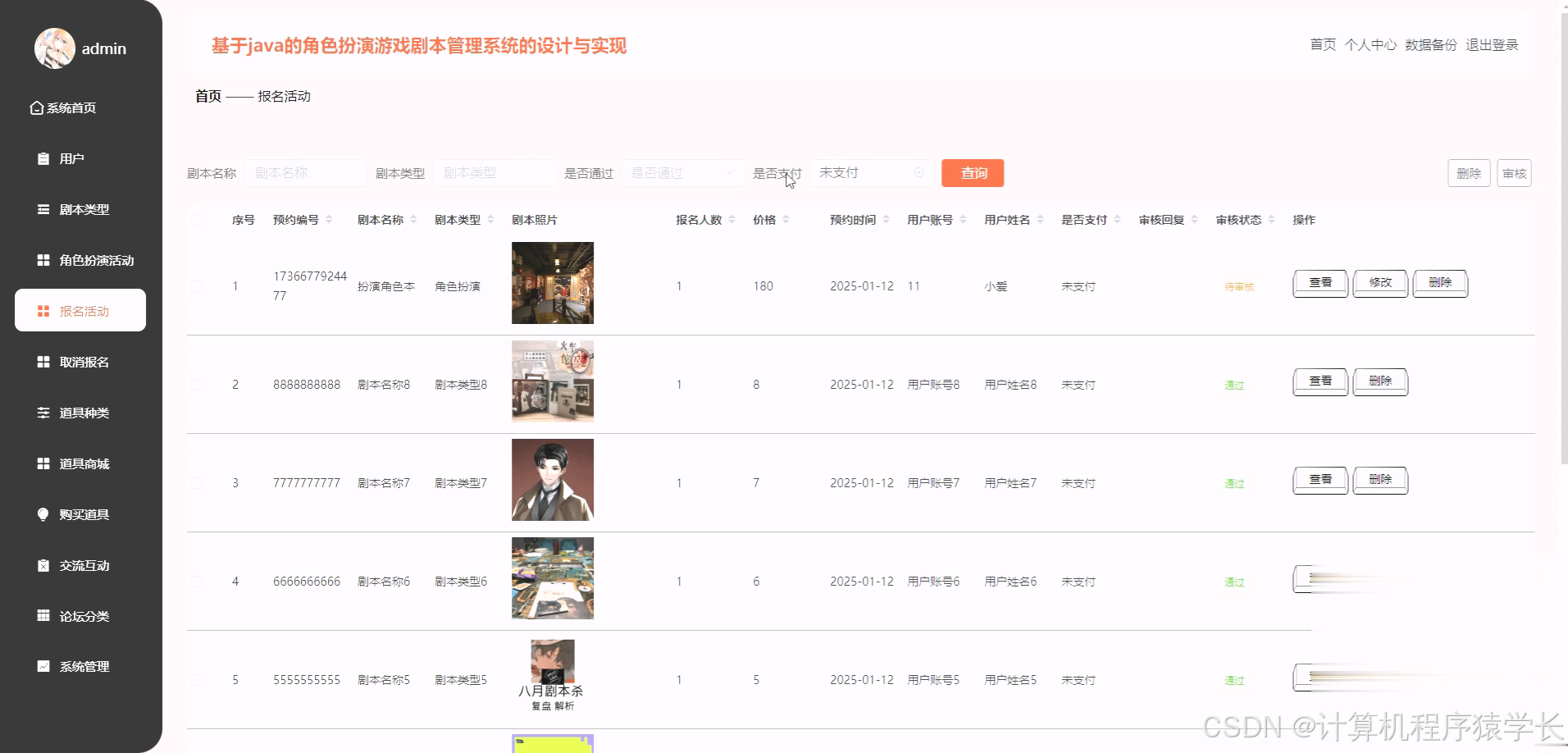Click the top-right 审核 button
Screen dimensions: 1568x753
click(1514, 173)
